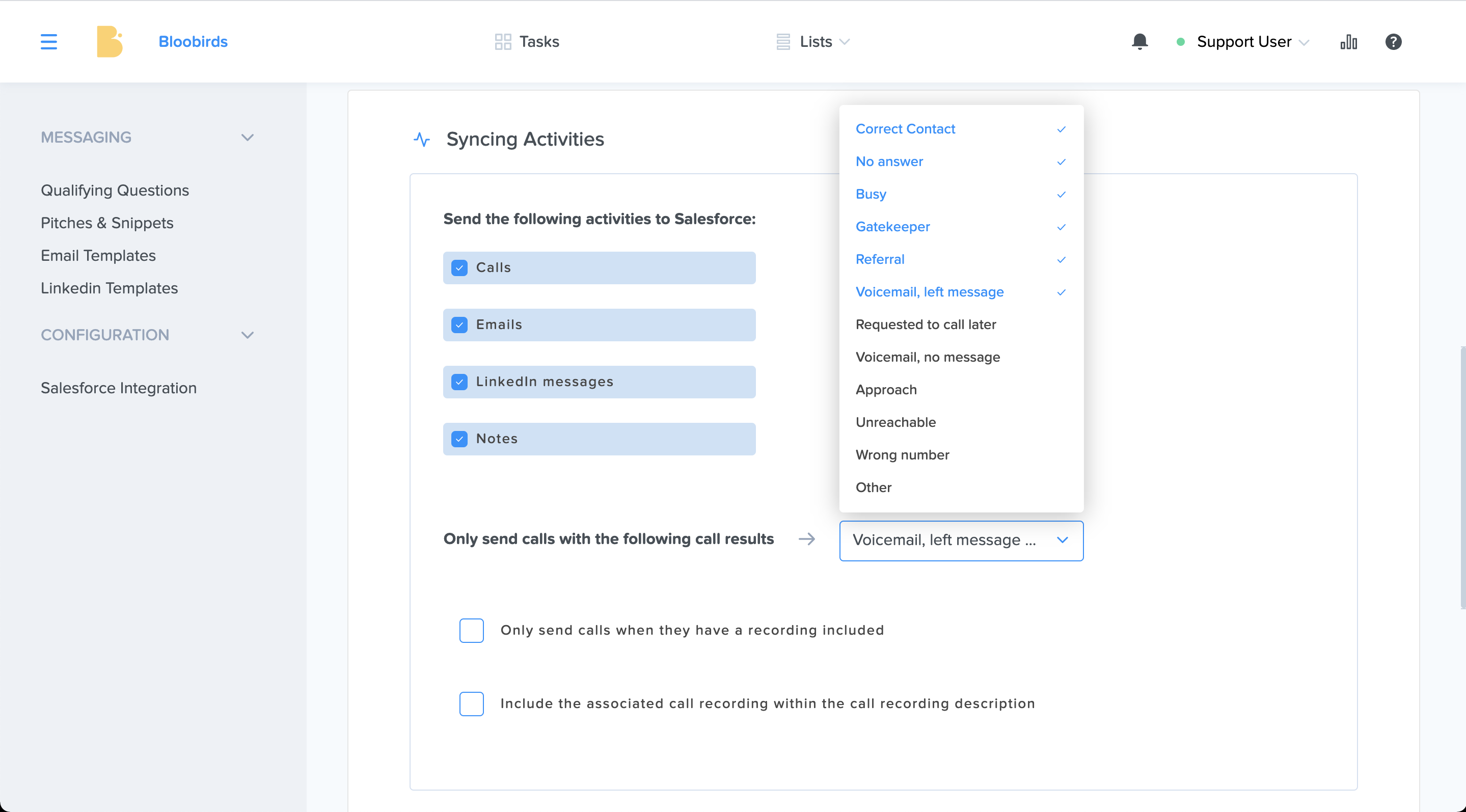This screenshot has width=1466, height=812.
Task: Select Voicemail, no message
Action: pos(961,357)
